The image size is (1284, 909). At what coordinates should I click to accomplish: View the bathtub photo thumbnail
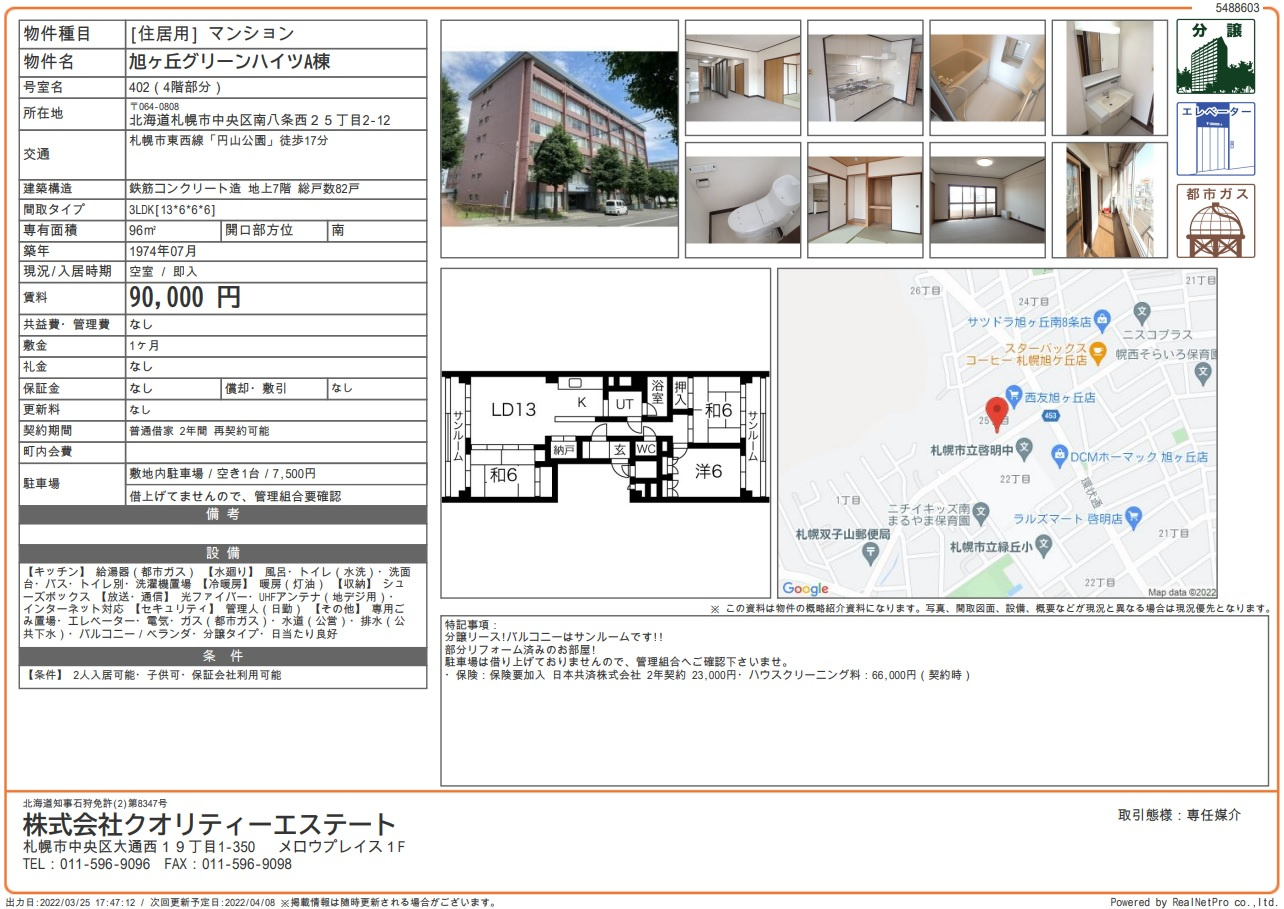[x=987, y=78]
